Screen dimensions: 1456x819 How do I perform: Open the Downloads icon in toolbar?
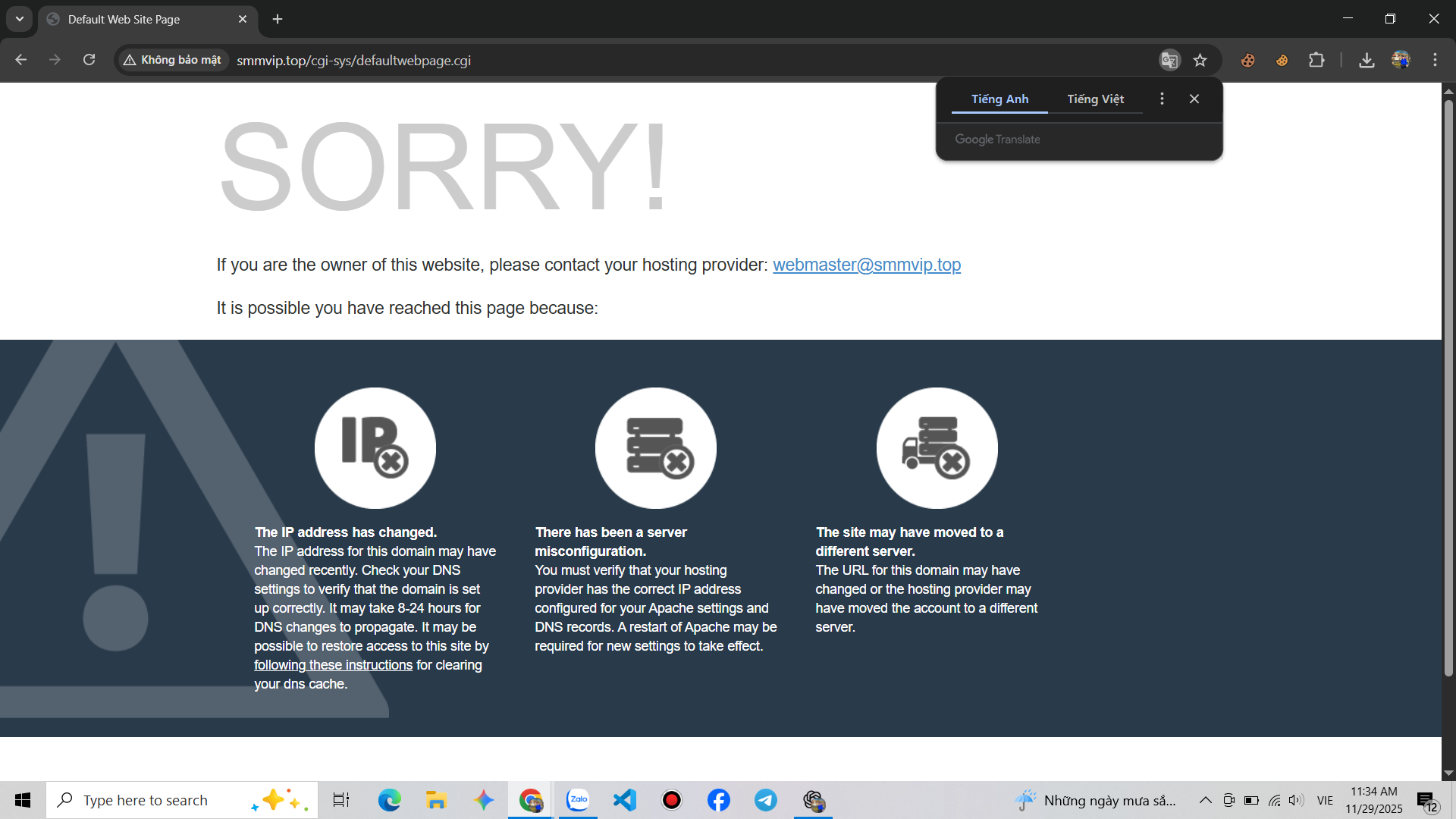click(1367, 60)
